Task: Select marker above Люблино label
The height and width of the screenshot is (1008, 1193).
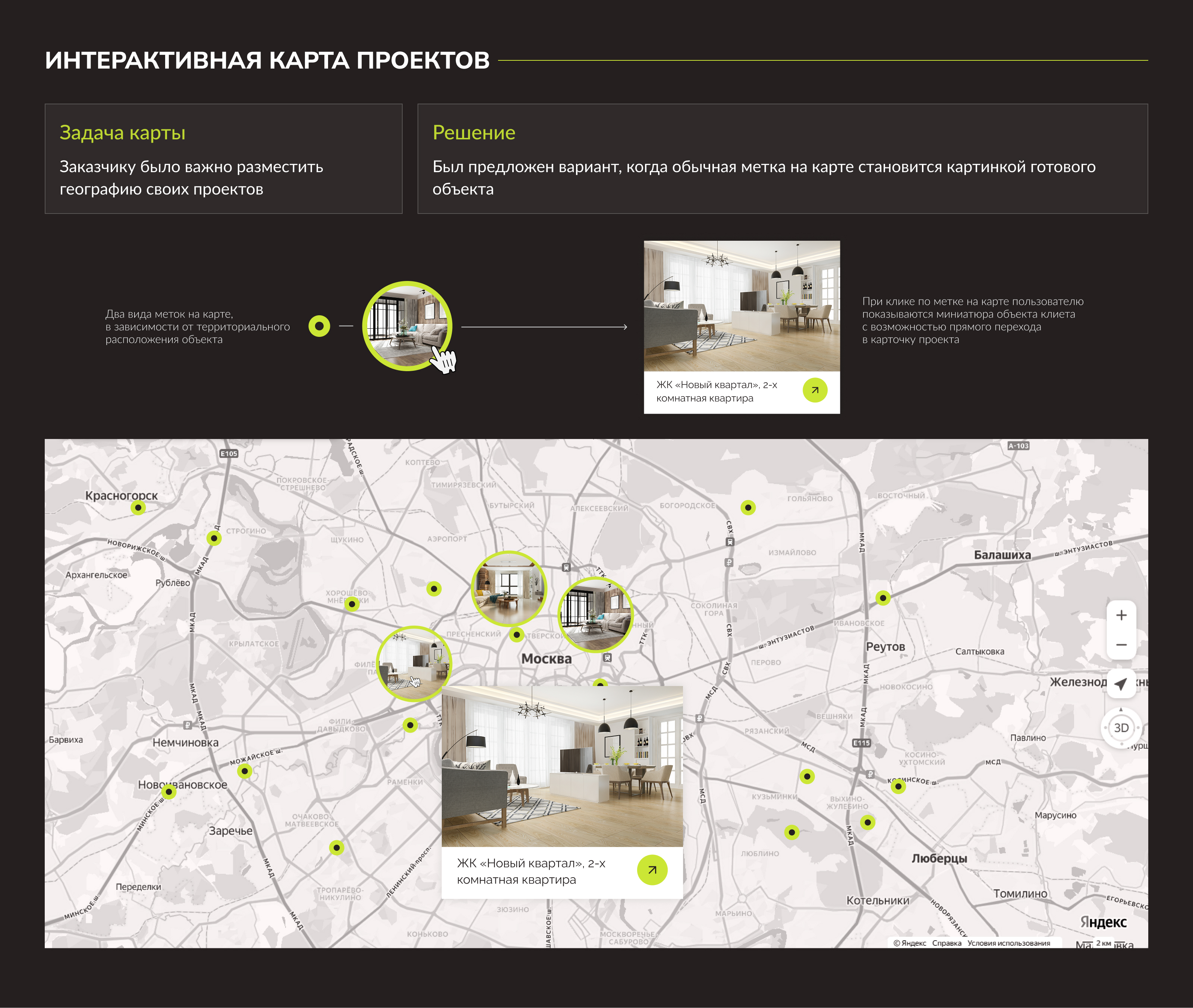Action: (x=792, y=832)
